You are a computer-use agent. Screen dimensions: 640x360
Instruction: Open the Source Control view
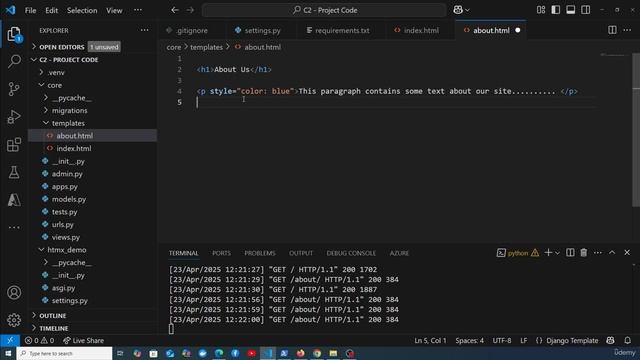click(x=14, y=89)
